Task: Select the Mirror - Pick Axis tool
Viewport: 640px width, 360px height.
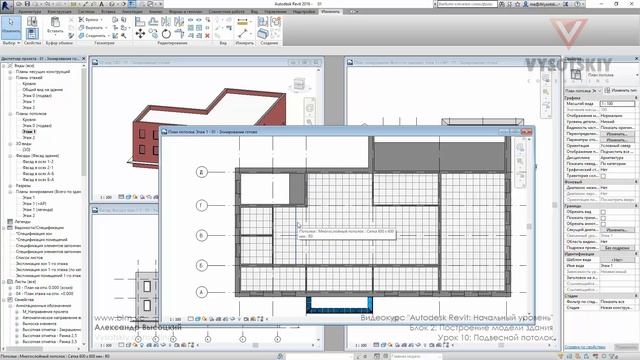Action: pyautogui.click(x=166, y=22)
